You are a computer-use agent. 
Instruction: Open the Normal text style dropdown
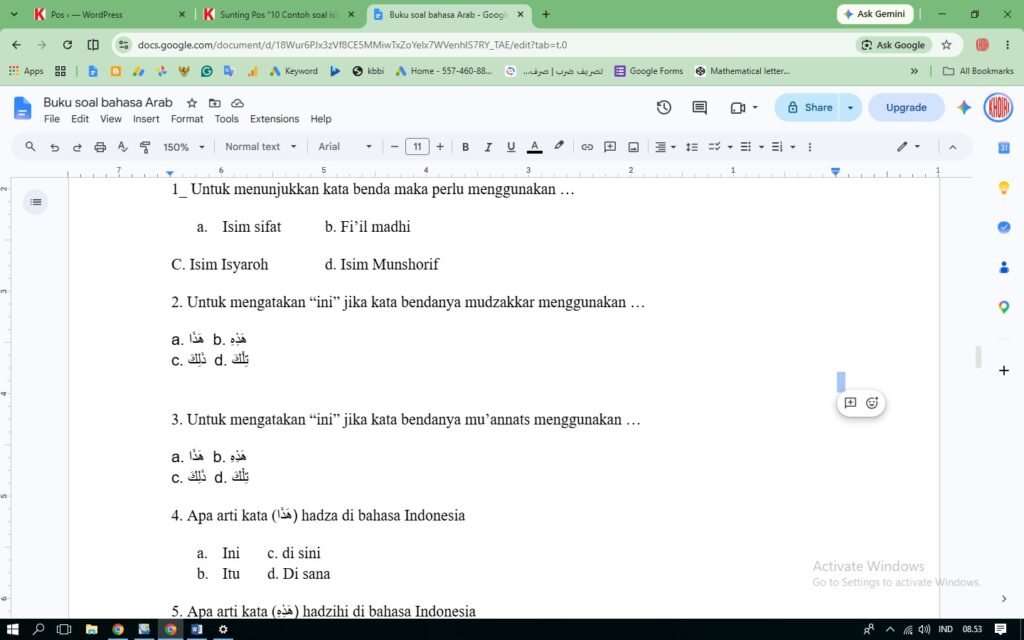coord(260,147)
